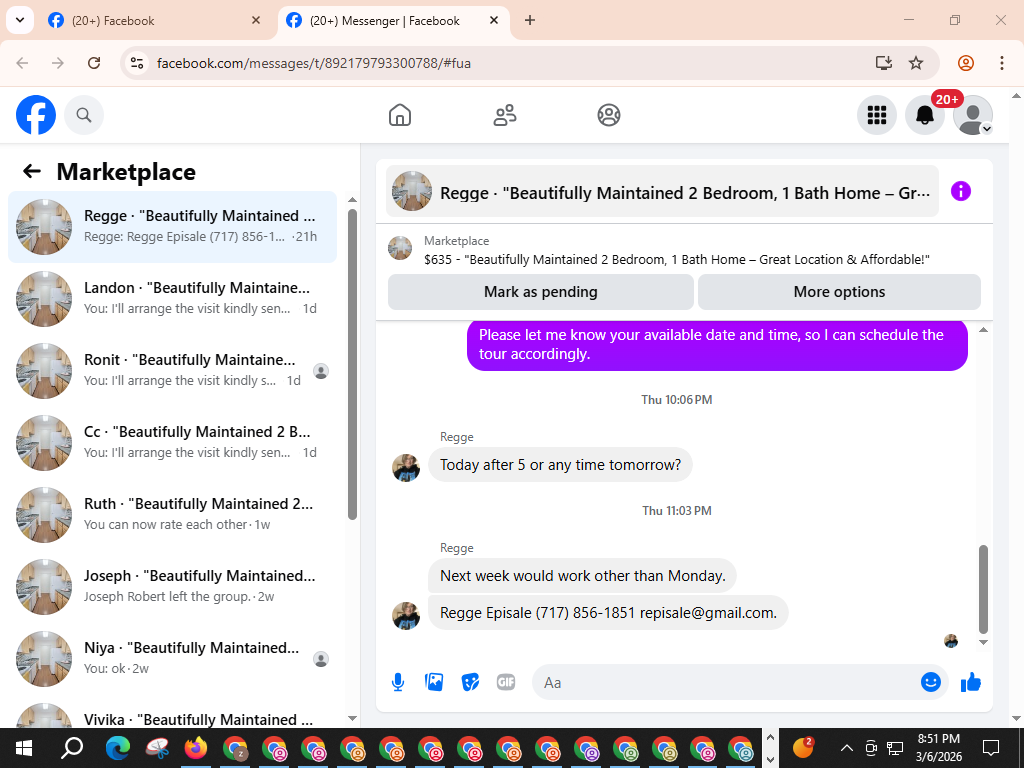Image resolution: width=1024 pixels, height=768 pixels.
Task: Select Cc conversation
Action: [172, 442]
